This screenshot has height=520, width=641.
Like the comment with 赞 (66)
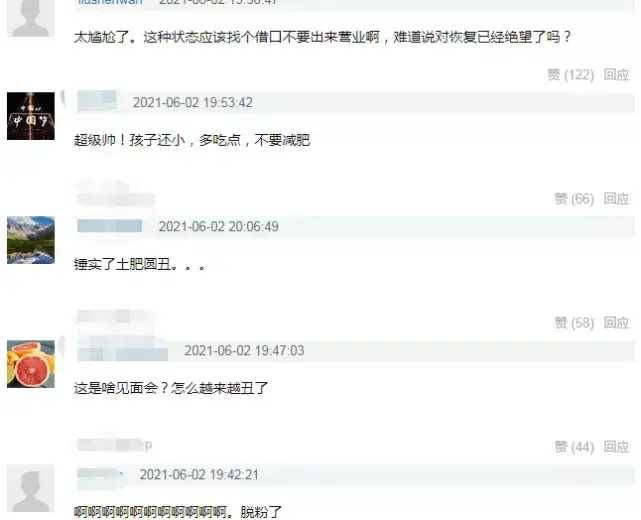click(574, 199)
